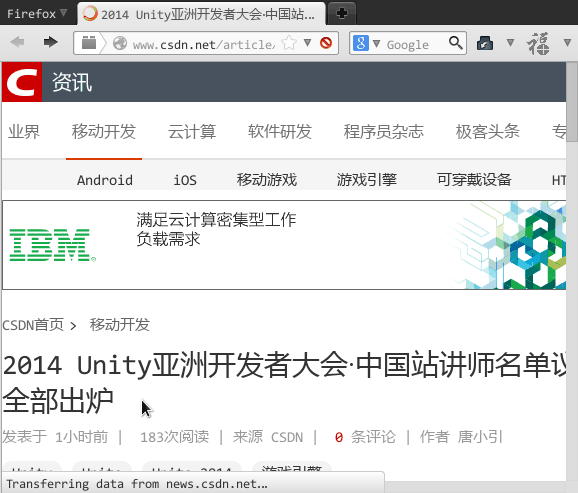Click the CSDN red C logo

tap(22, 82)
